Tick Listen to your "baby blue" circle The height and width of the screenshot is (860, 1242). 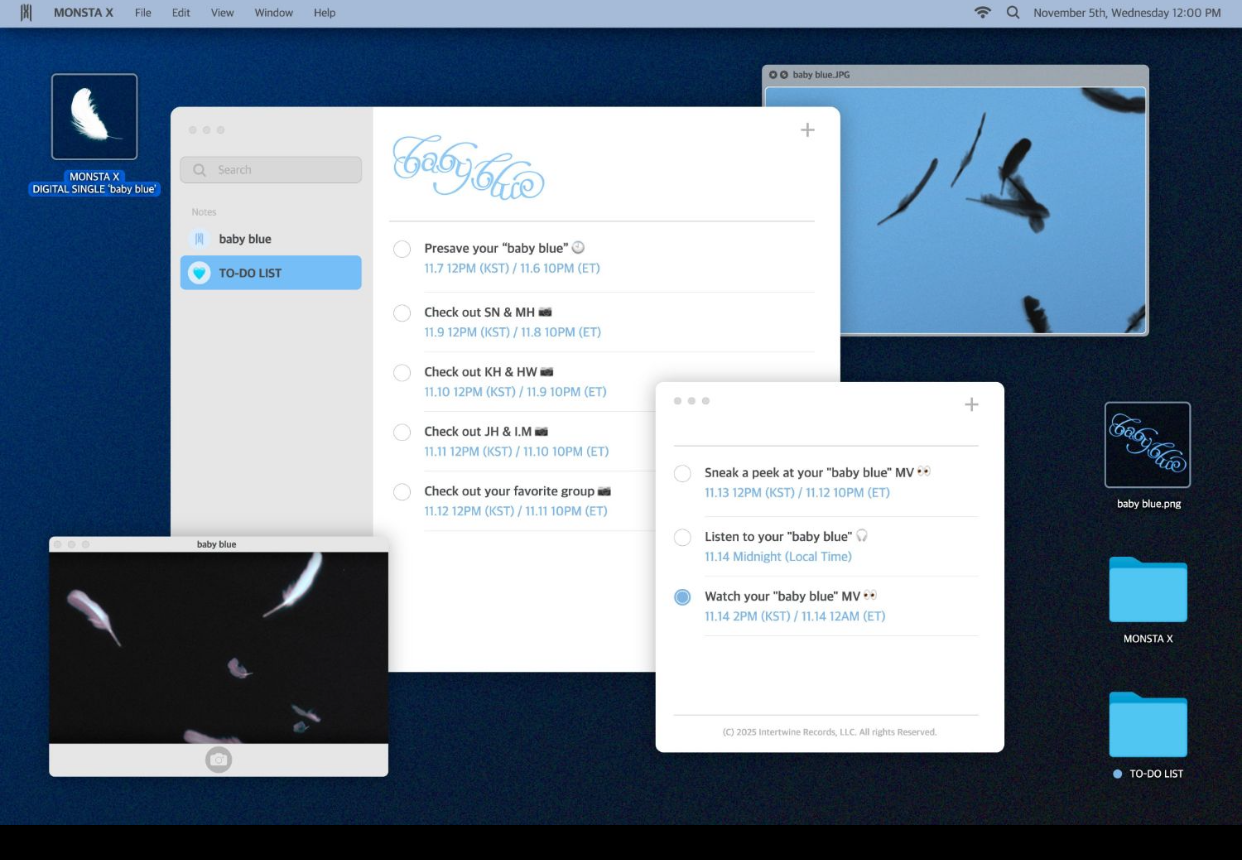[682, 537]
